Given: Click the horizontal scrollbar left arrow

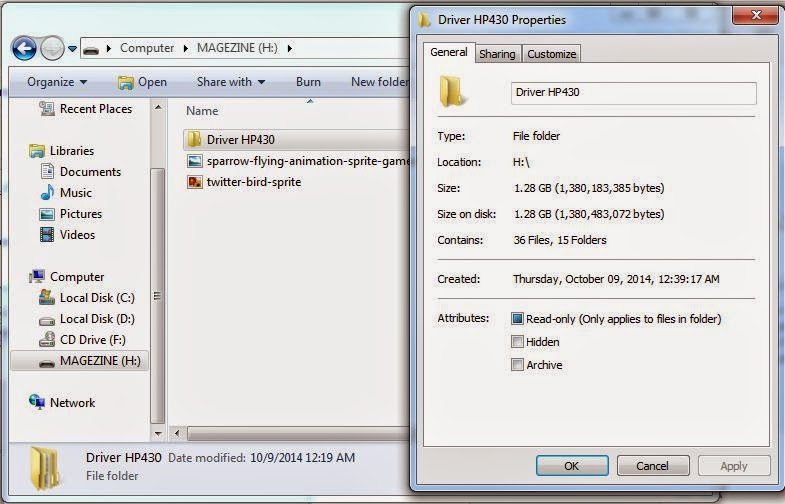Looking at the screenshot, I should [x=176, y=433].
